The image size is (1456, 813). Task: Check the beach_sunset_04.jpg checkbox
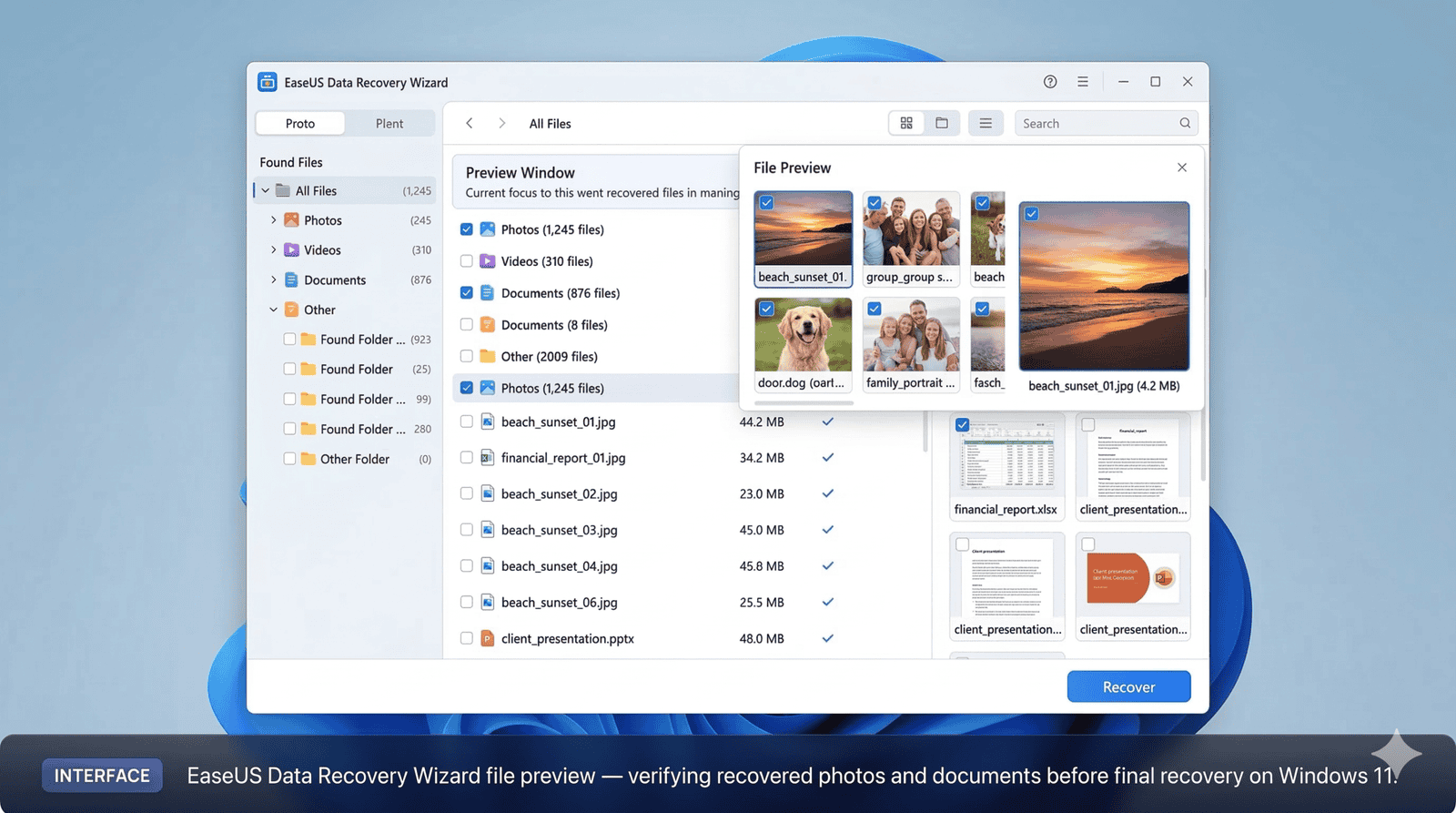pyautogui.click(x=467, y=566)
